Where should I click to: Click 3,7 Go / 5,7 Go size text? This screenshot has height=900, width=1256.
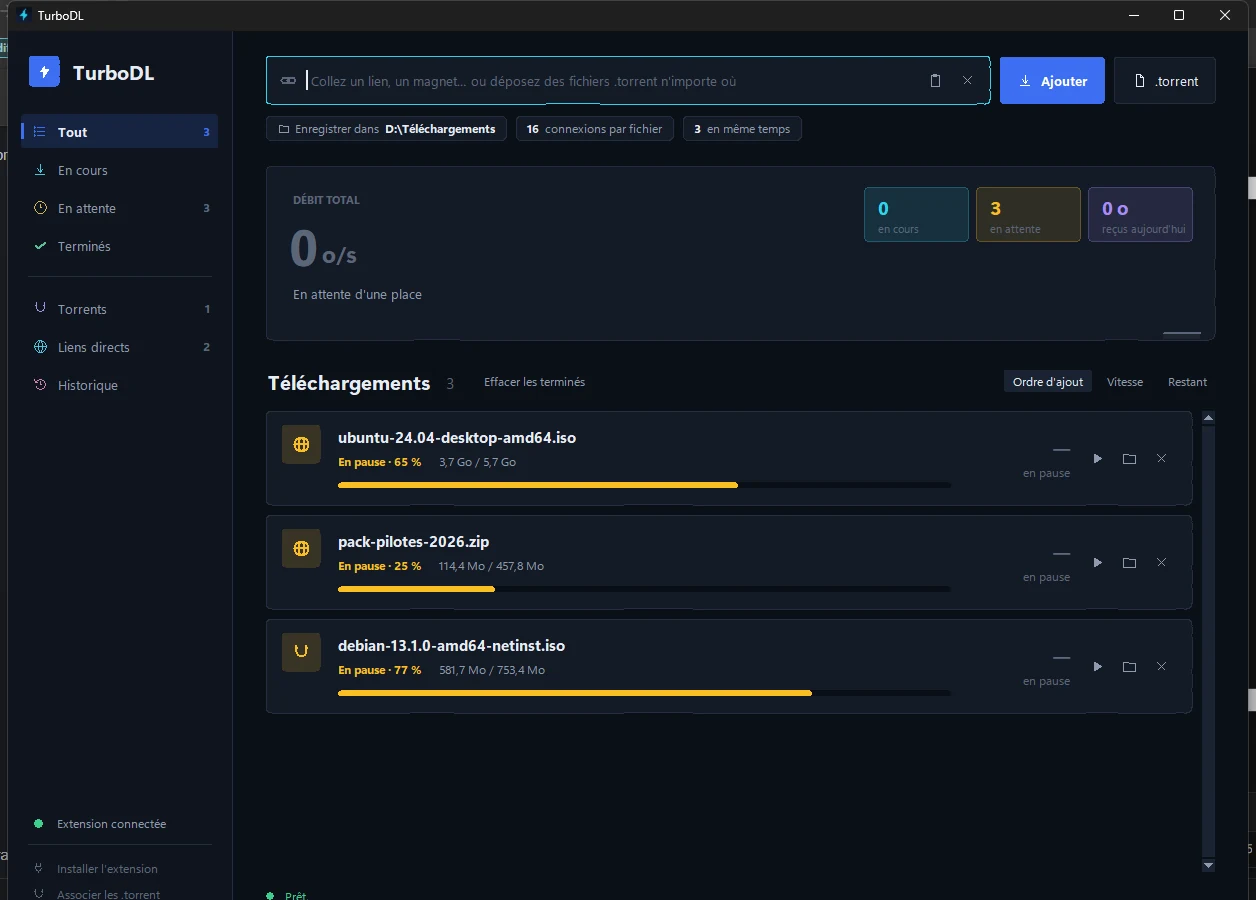pyautogui.click(x=478, y=463)
